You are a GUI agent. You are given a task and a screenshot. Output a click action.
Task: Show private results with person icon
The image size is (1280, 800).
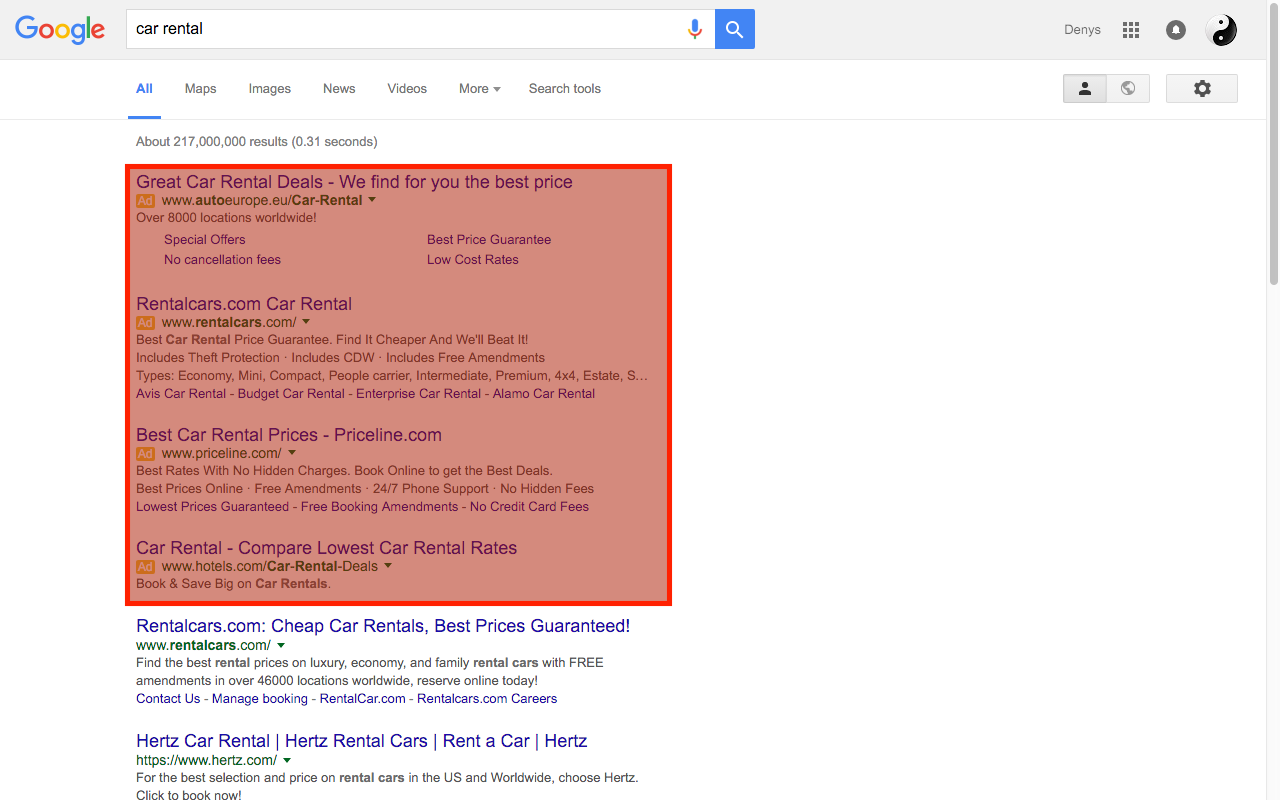[x=1085, y=88]
